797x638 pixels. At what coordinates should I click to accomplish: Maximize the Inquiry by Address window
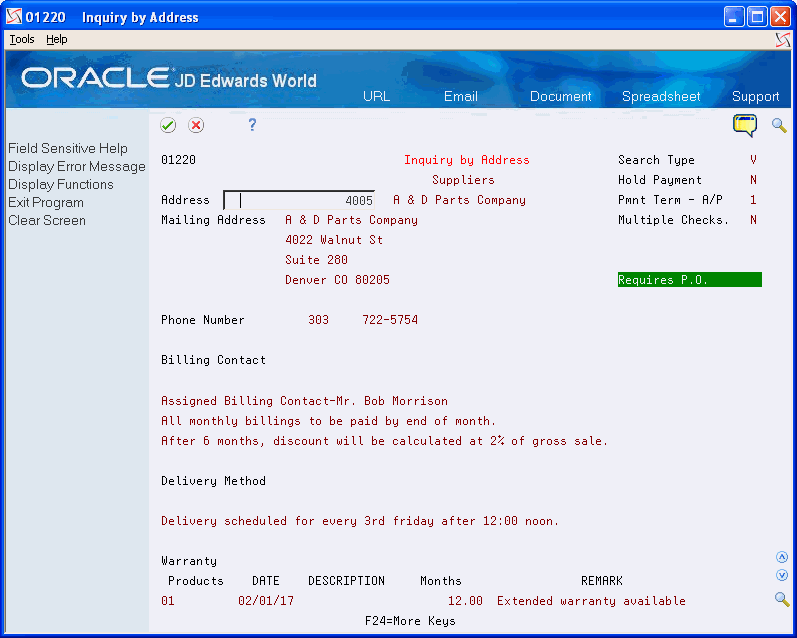757,17
